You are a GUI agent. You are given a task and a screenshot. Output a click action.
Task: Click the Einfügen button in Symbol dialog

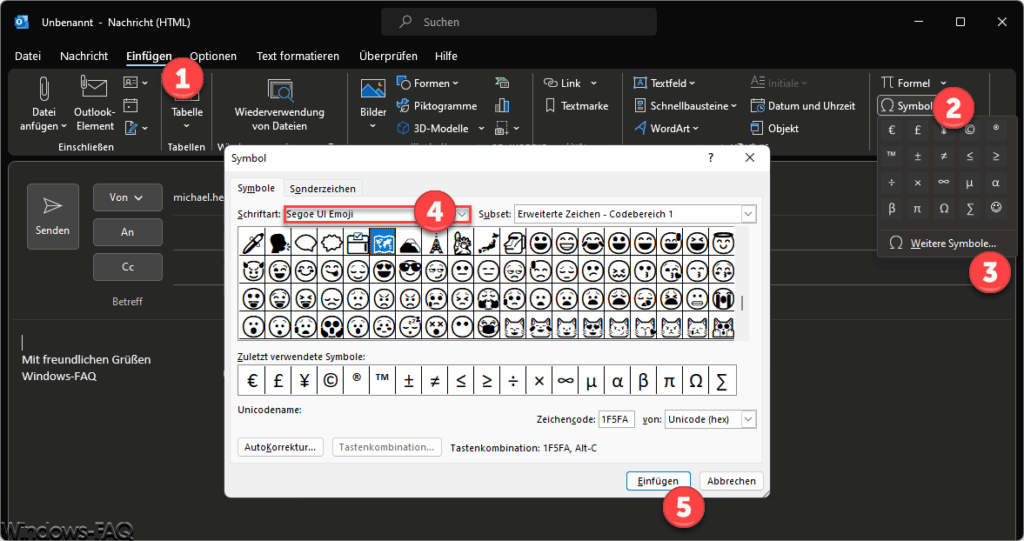tap(658, 481)
